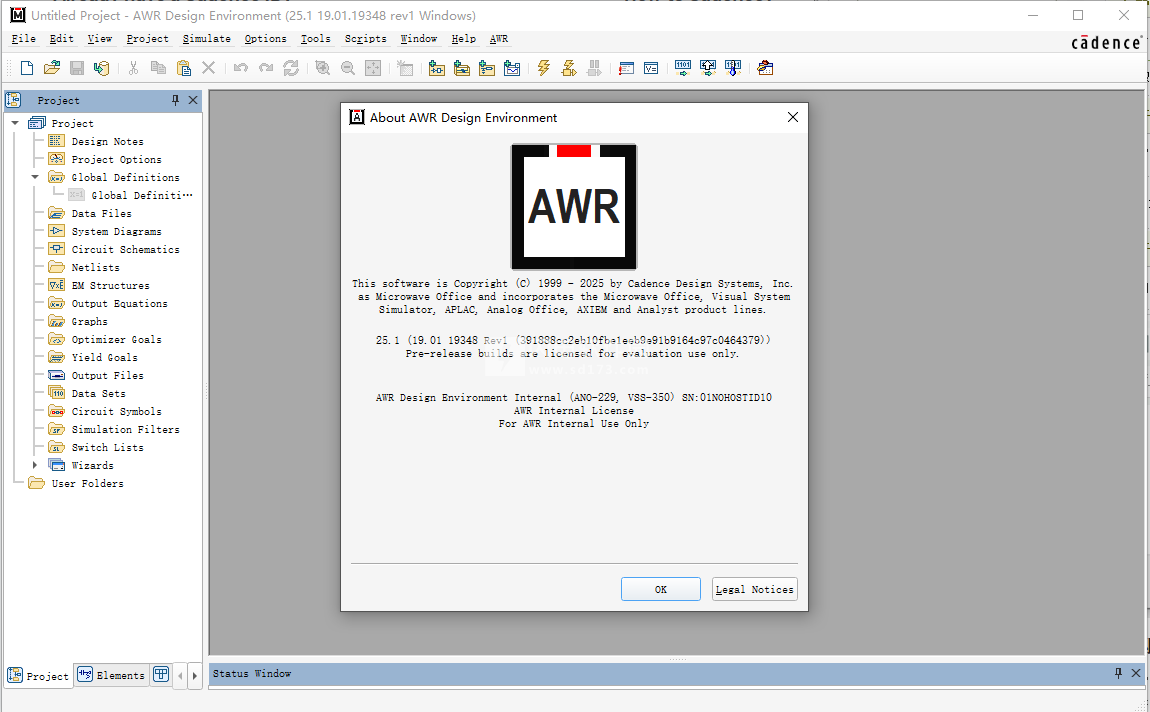Select EM Structures tree item
The height and width of the screenshot is (712, 1150).
(110, 285)
